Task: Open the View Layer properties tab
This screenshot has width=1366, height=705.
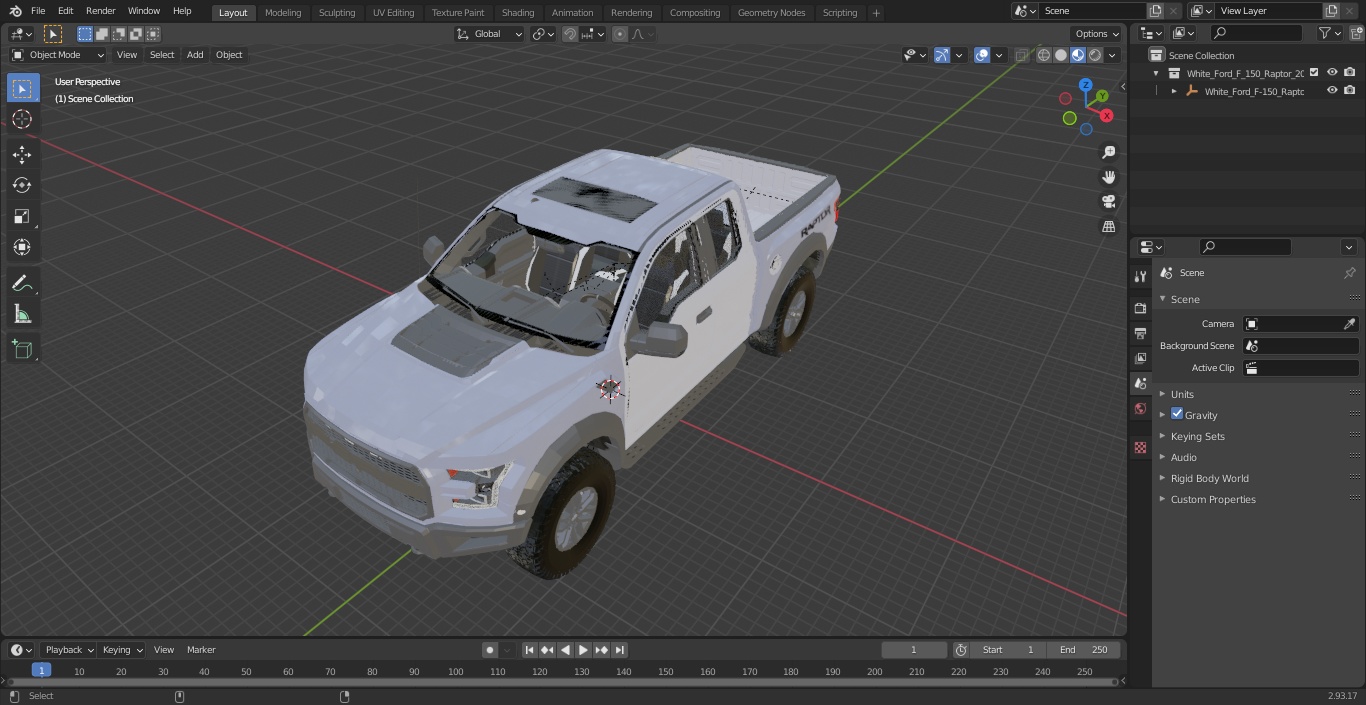Action: point(1140,358)
